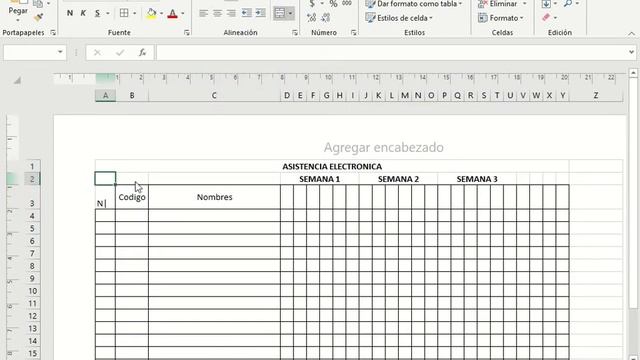640x360 pixels.
Task: Select the ASISTENCIA ELECTRONICA title cell
Action: pos(332,166)
